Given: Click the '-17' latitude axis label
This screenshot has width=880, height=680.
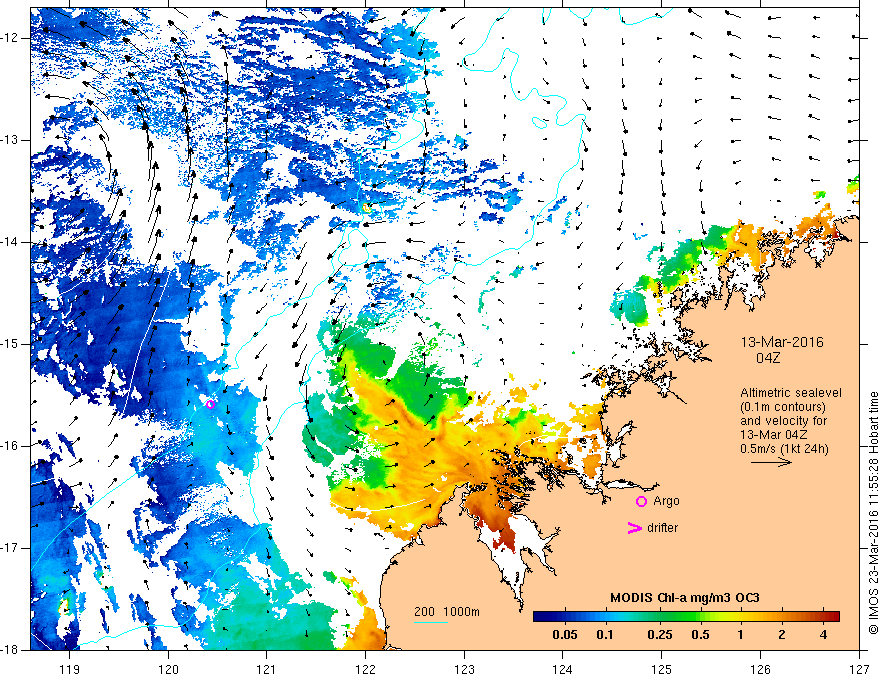Looking at the screenshot, I should click(x=10, y=548).
